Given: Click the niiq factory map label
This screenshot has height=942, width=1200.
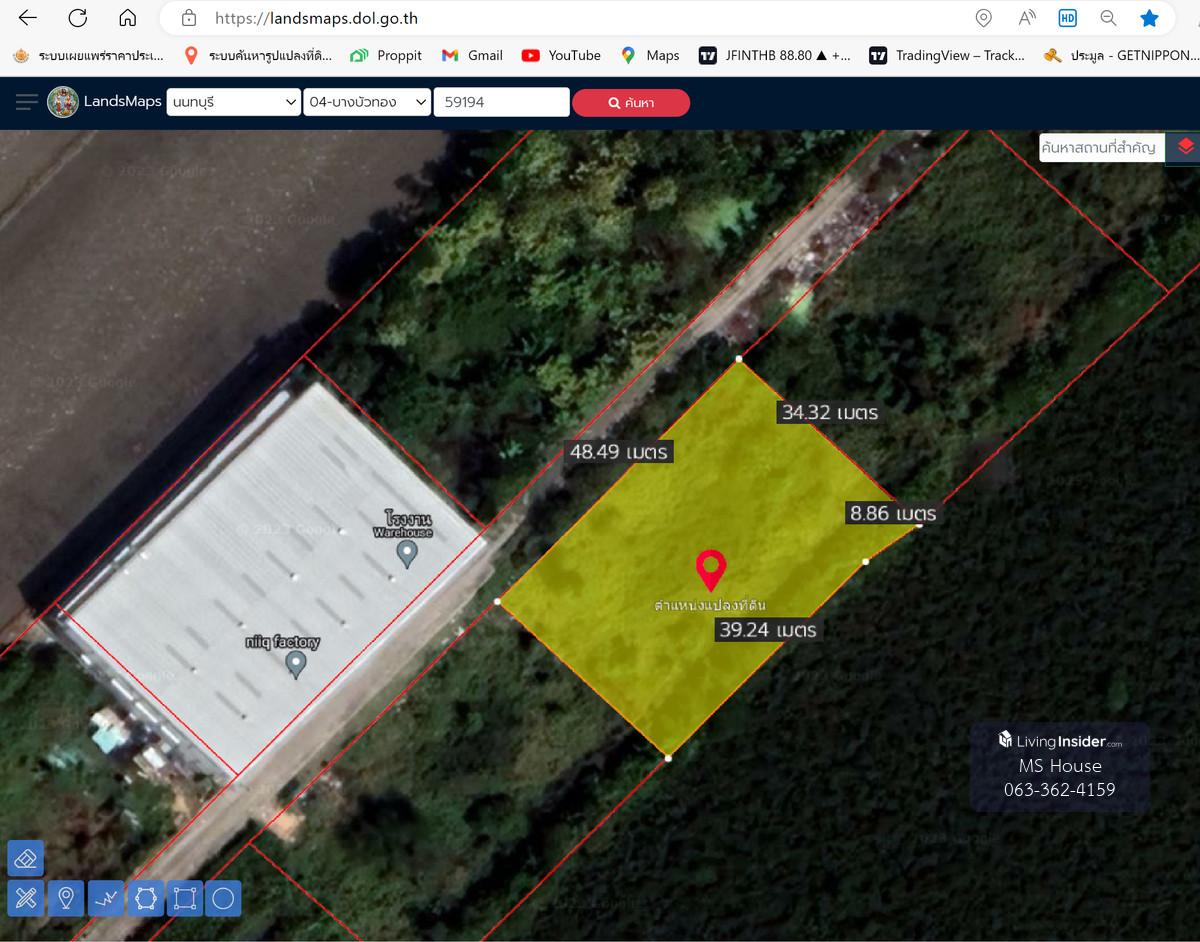Looking at the screenshot, I should click(x=282, y=642).
